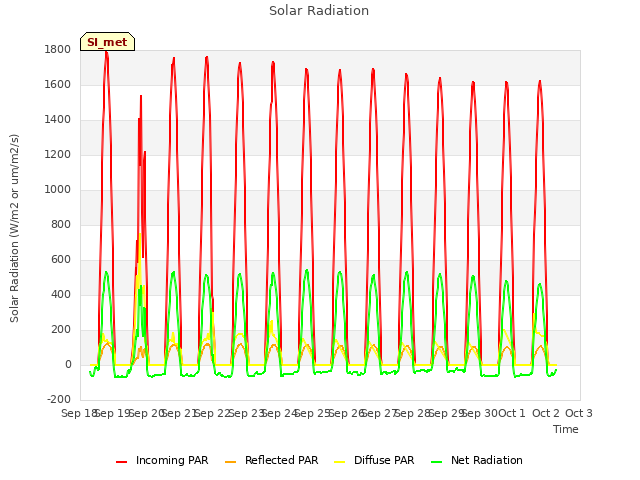Click the SI_met annotation label

point(107,42)
